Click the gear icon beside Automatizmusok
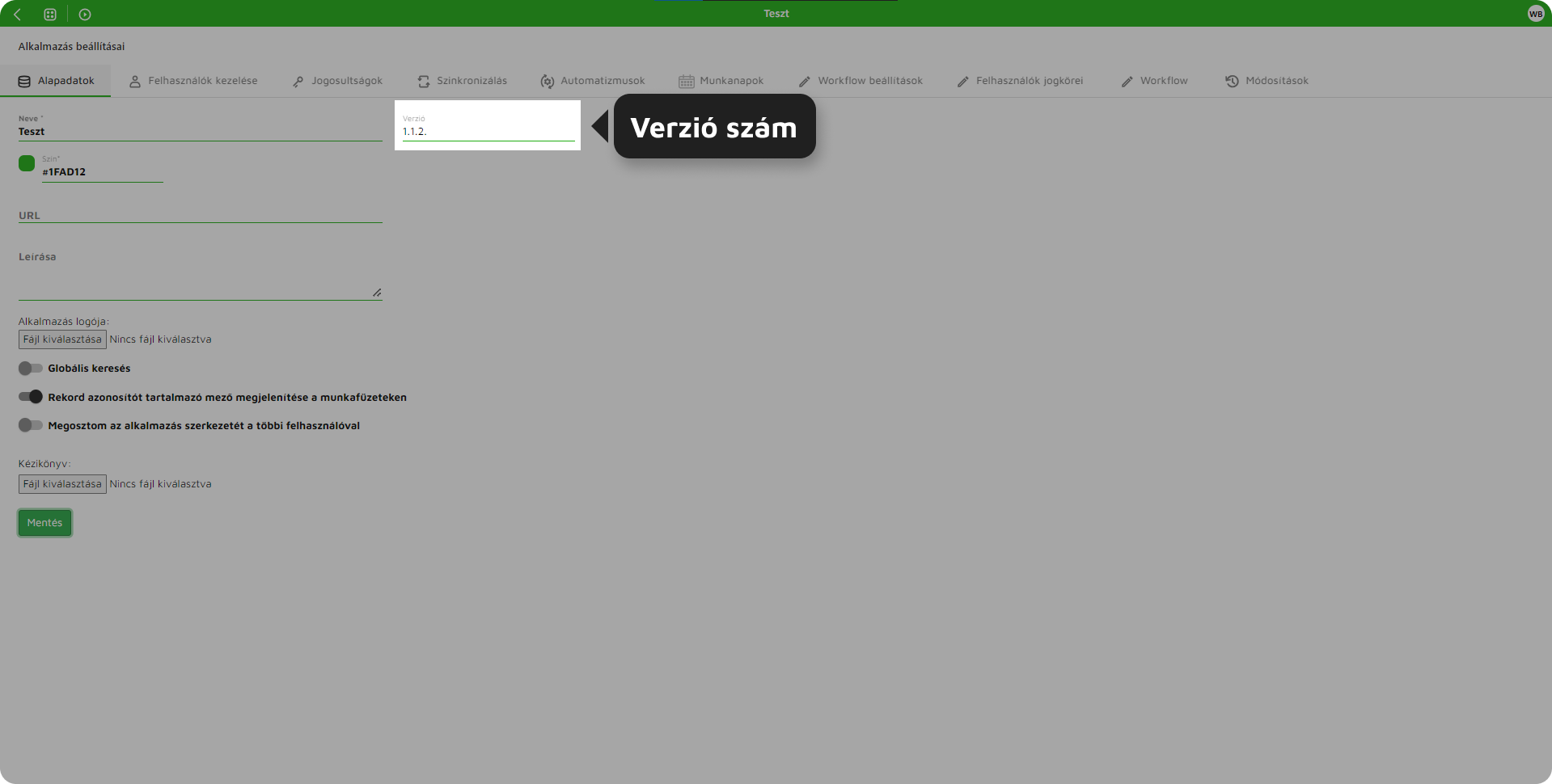This screenshot has height=784, width=1552. (548, 82)
